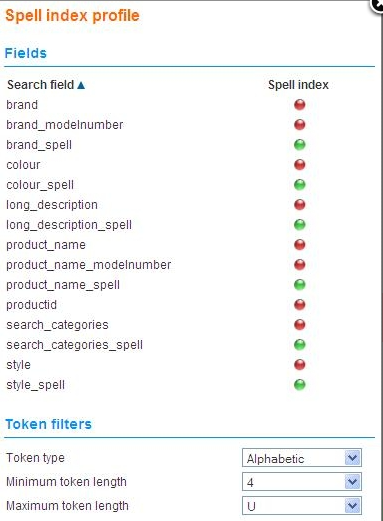Viewport: 383px width, 521px height.
Task: Click the red icon for product_name_modelnumber
Action: click(299, 265)
